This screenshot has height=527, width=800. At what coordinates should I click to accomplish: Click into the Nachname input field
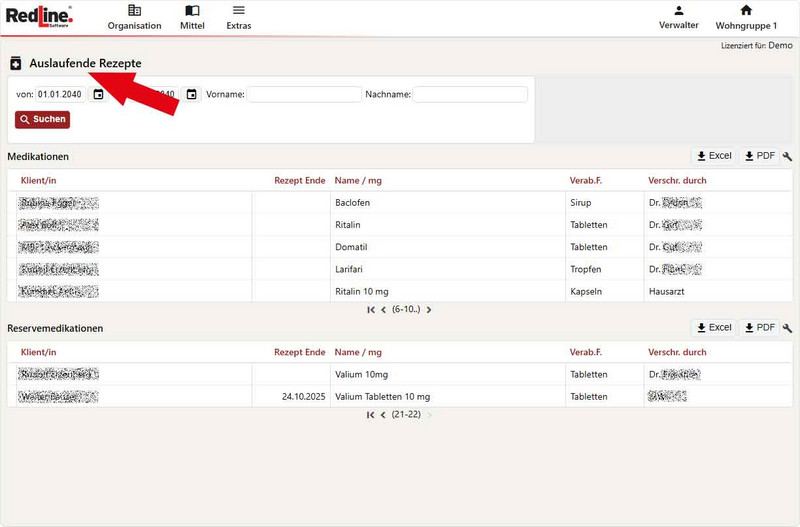(x=470, y=94)
